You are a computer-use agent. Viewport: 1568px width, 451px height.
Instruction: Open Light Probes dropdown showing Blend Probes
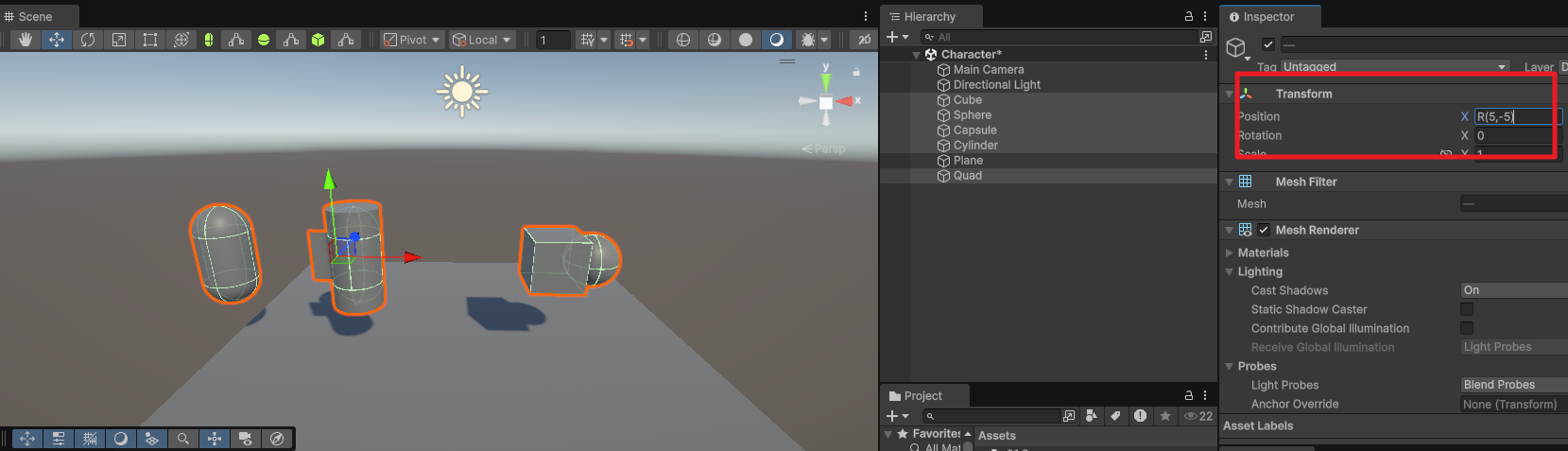click(x=1514, y=385)
